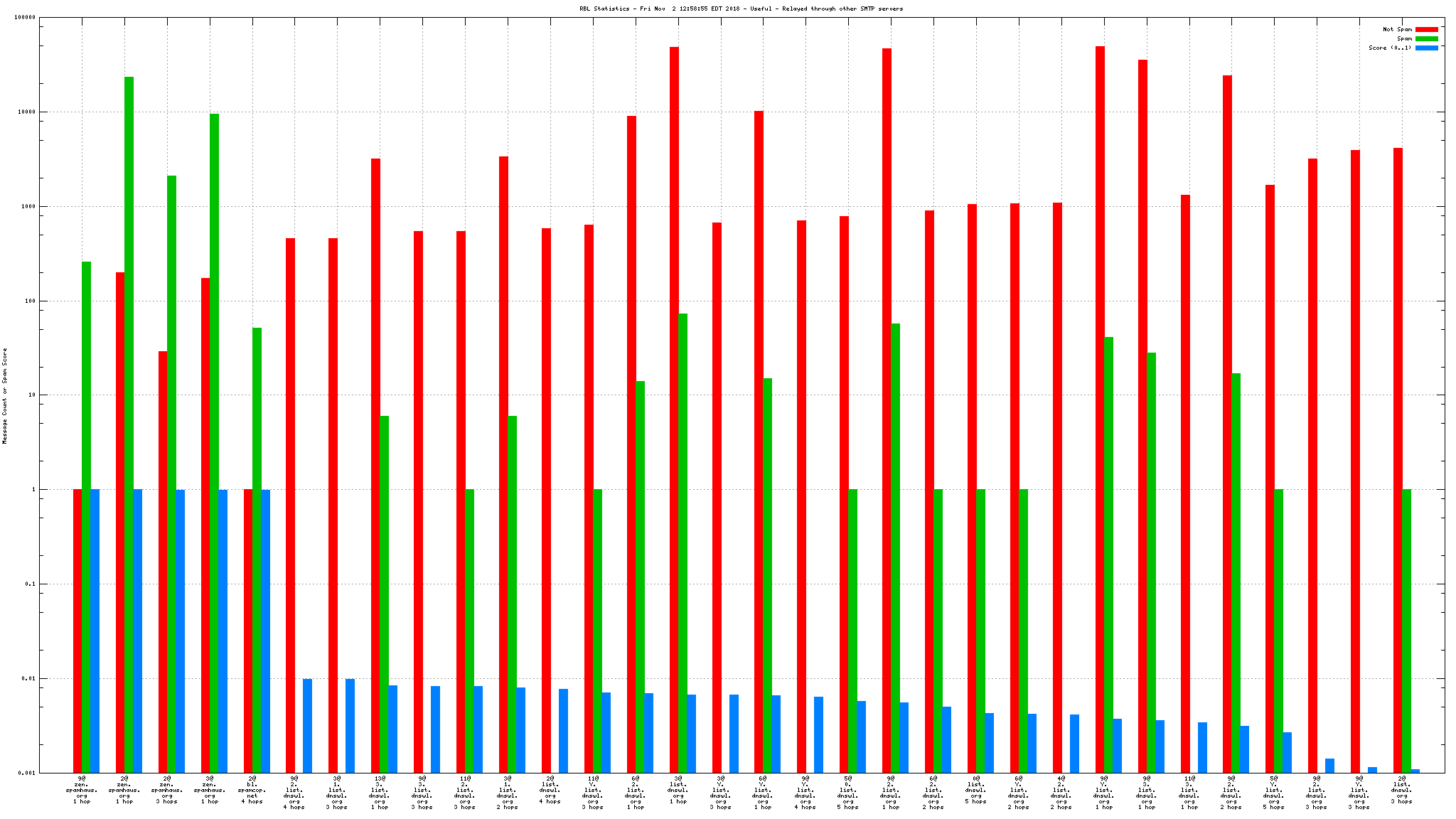Image resolution: width=1456 pixels, height=819 pixels.
Task: Click the green Spam legend swatch
Action: point(1426,39)
